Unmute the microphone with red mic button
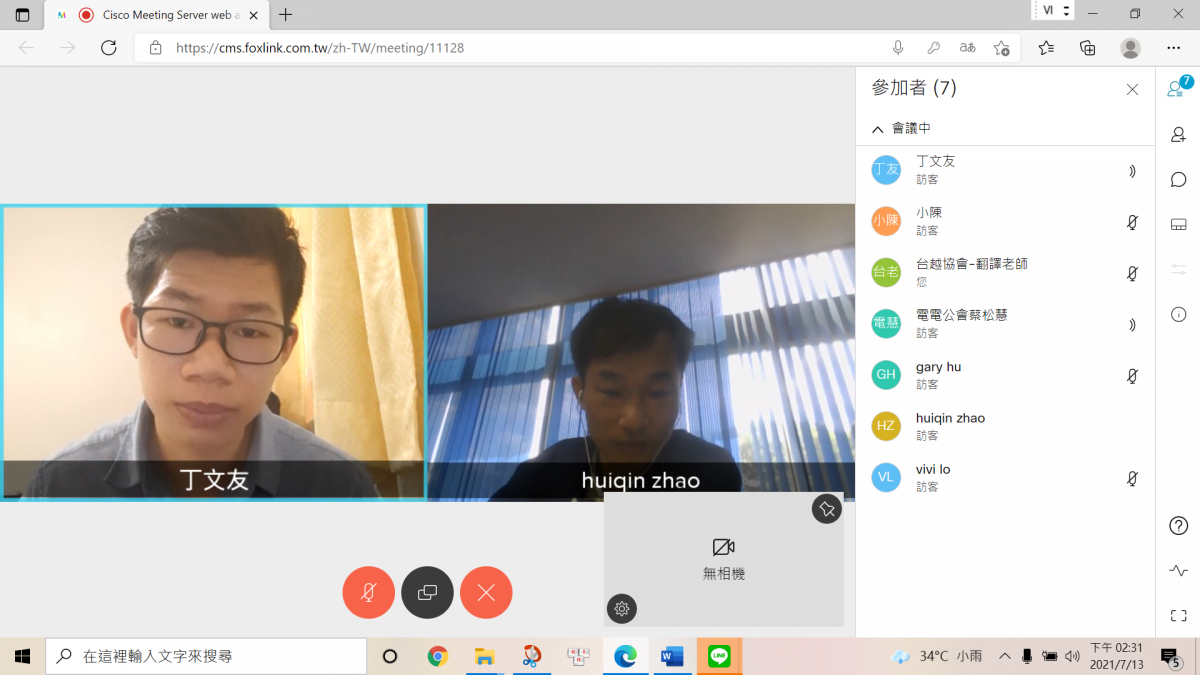 [x=368, y=593]
